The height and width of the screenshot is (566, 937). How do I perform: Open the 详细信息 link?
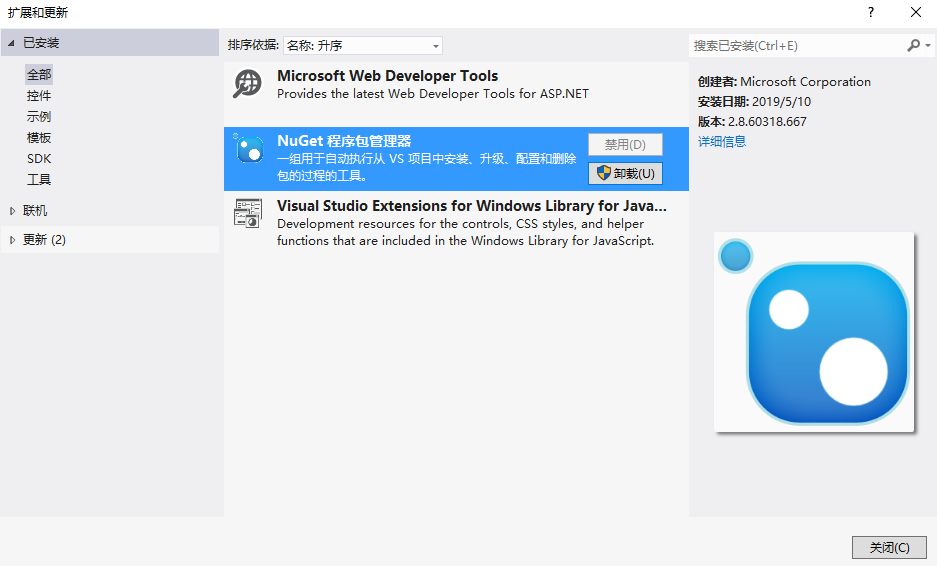722,142
